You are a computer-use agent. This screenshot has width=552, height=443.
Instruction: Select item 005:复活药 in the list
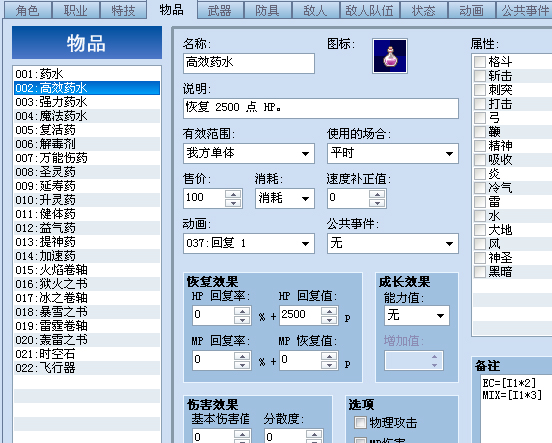tap(87, 130)
